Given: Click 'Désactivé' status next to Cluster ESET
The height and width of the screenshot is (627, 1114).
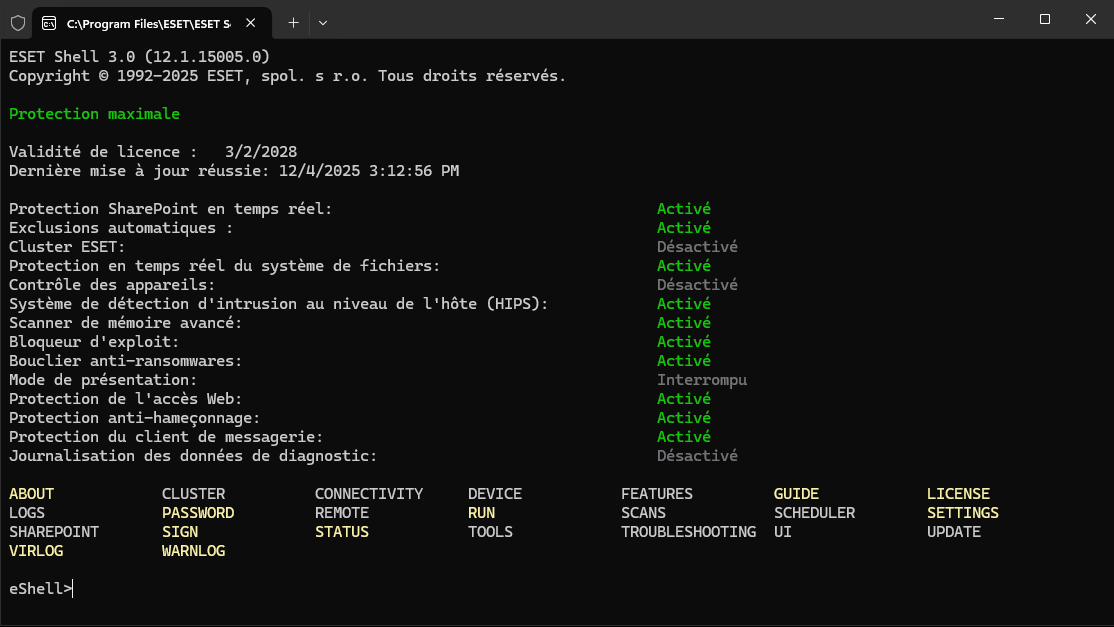Looking at the screenshot, I should [697, 247].
